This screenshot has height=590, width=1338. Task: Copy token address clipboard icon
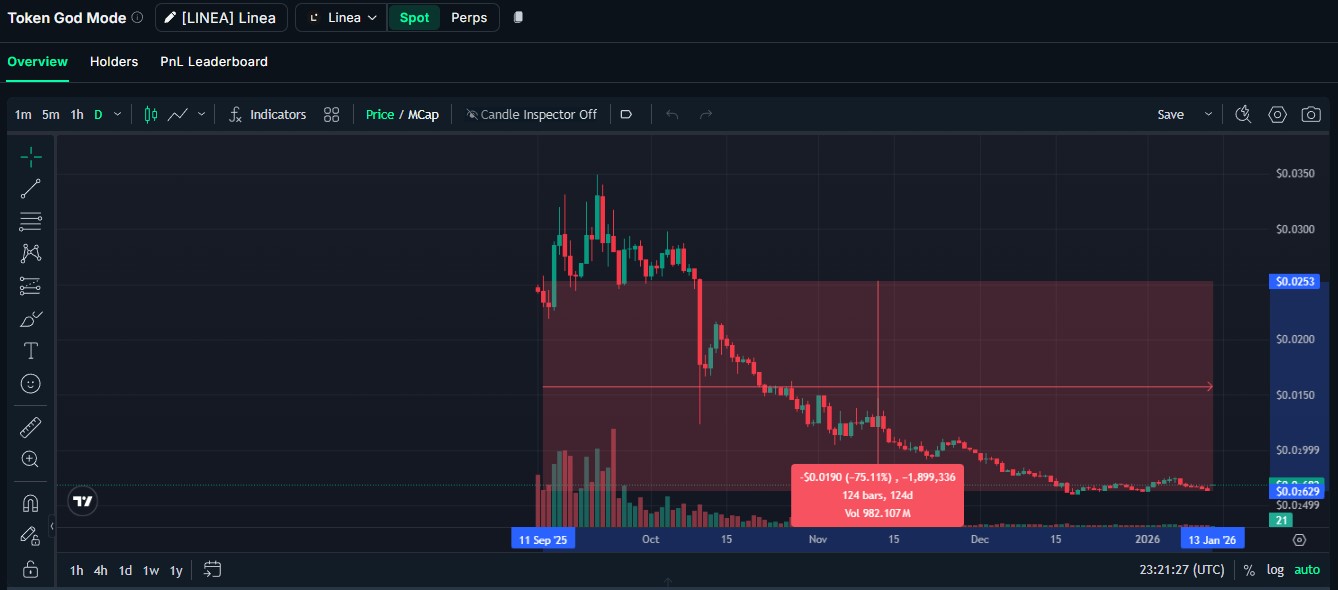(x=518, y=18)
